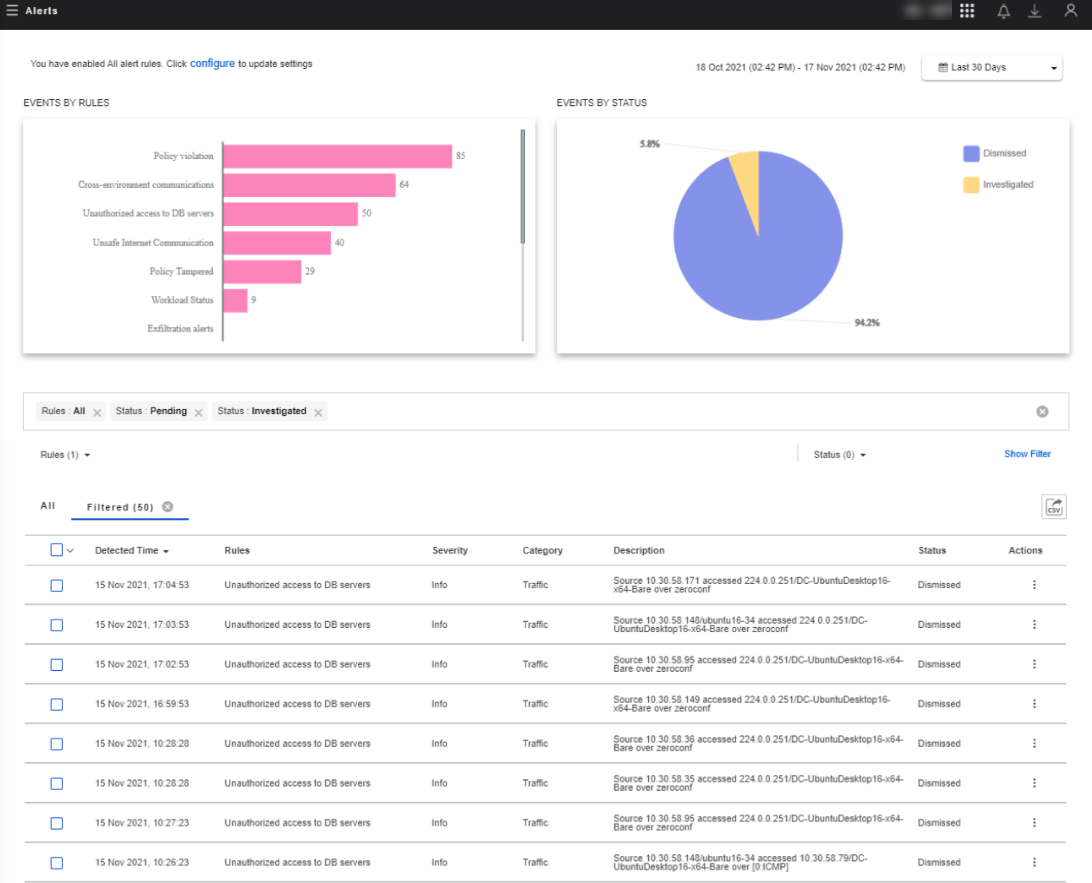This screenshot has height=883, width=1092.
Task: Clear the Filtered (50) tab icon
Action: [x=168, y=506]
